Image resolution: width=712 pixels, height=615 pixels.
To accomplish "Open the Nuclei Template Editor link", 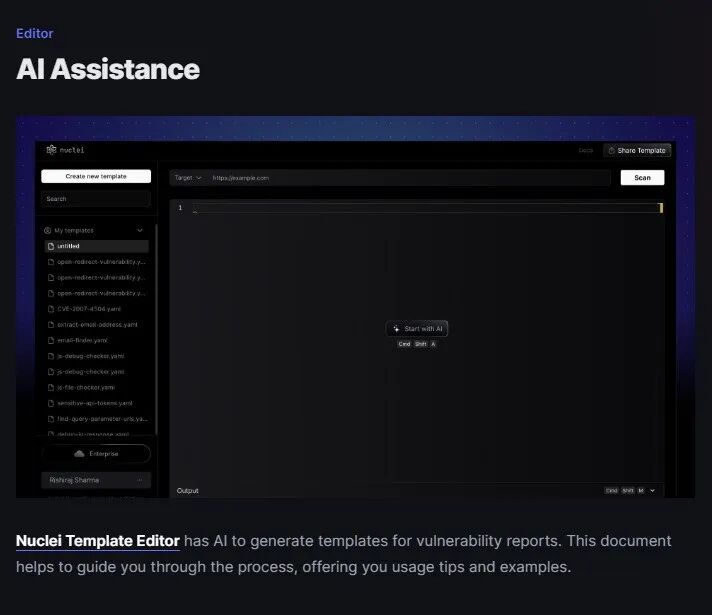I will (98, 541).
